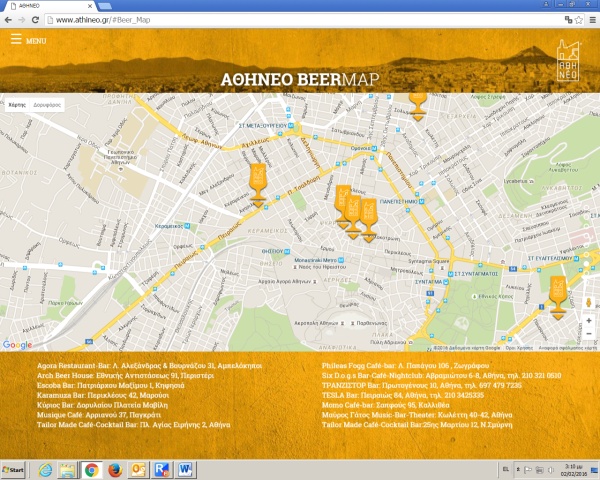Open the hamburger MENU icon
The image size is (600, 480).
tap(16, 40)
